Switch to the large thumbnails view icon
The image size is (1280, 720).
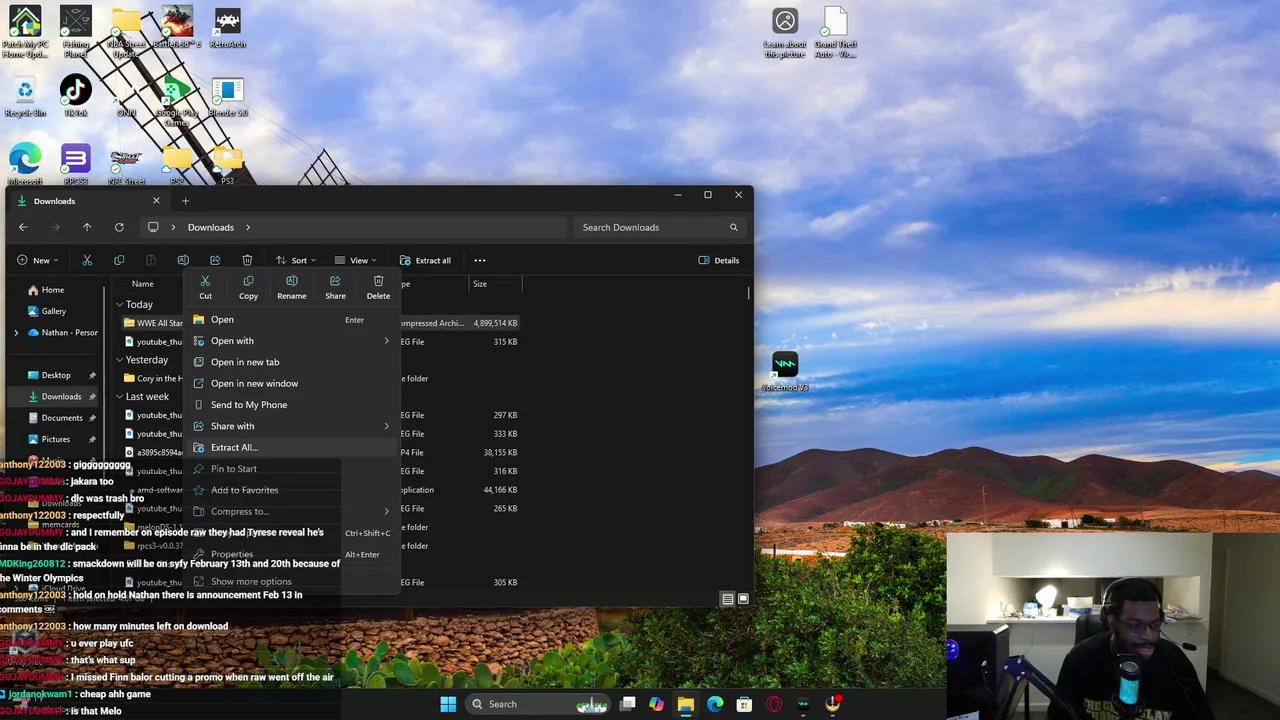pyautogui.click(x=743, y=599)
